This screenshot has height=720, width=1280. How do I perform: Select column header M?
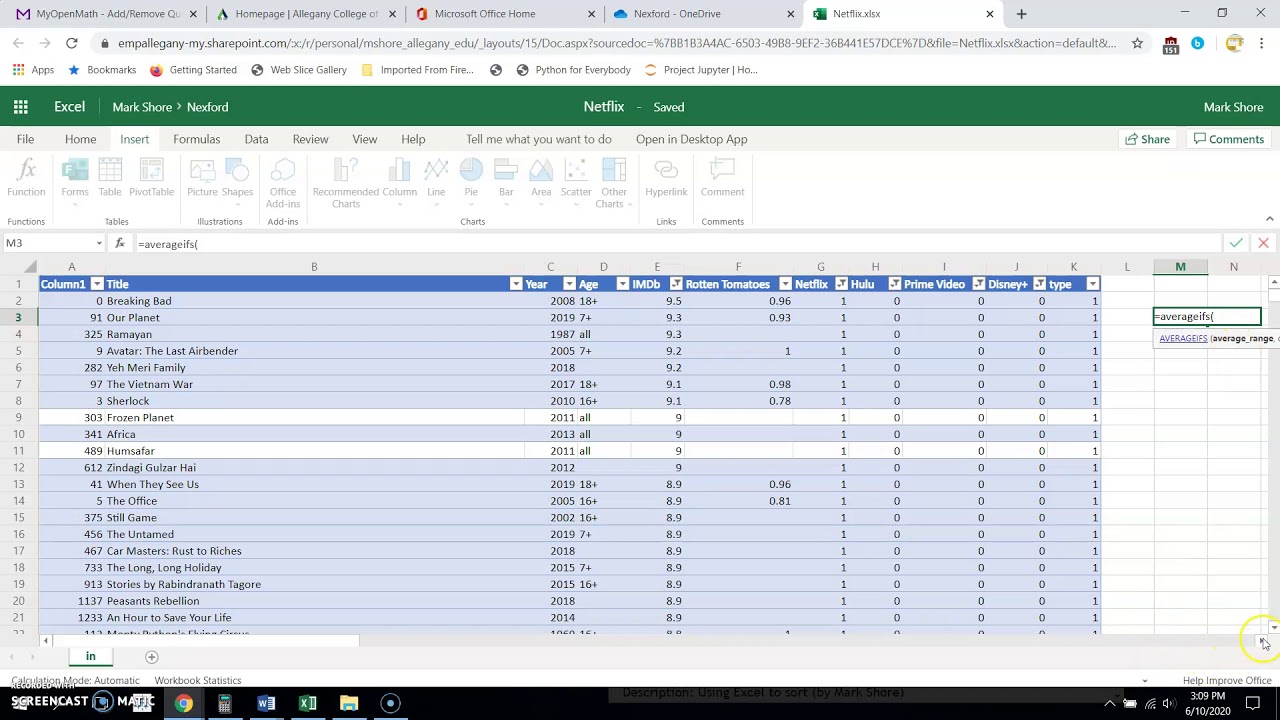(1180, 267)
